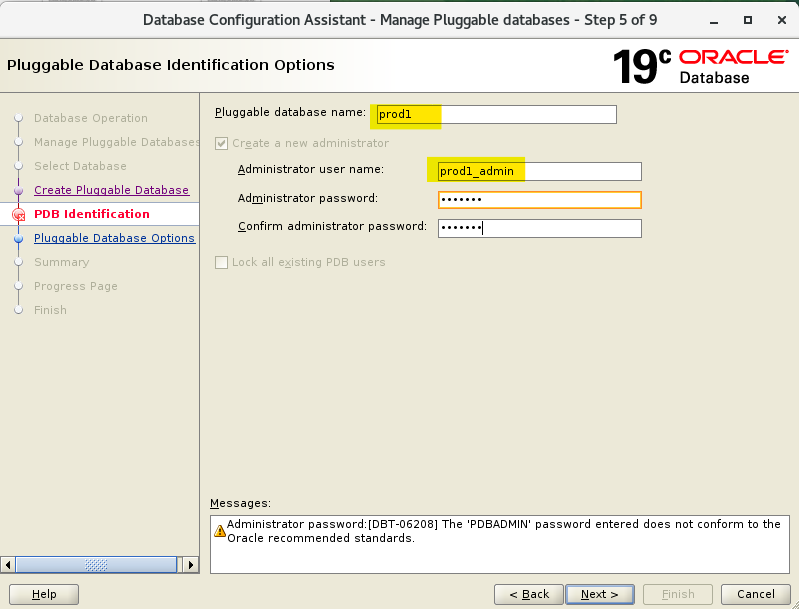The height and width of the screenshot is (609, 799).
Task: Select the PDB Identification step
Action: (x=92, y=214)
